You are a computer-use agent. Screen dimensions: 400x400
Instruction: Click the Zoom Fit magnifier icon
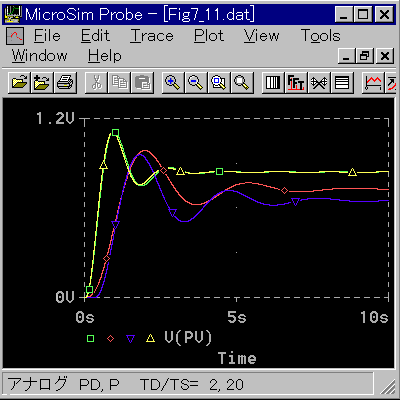point(242,82)
